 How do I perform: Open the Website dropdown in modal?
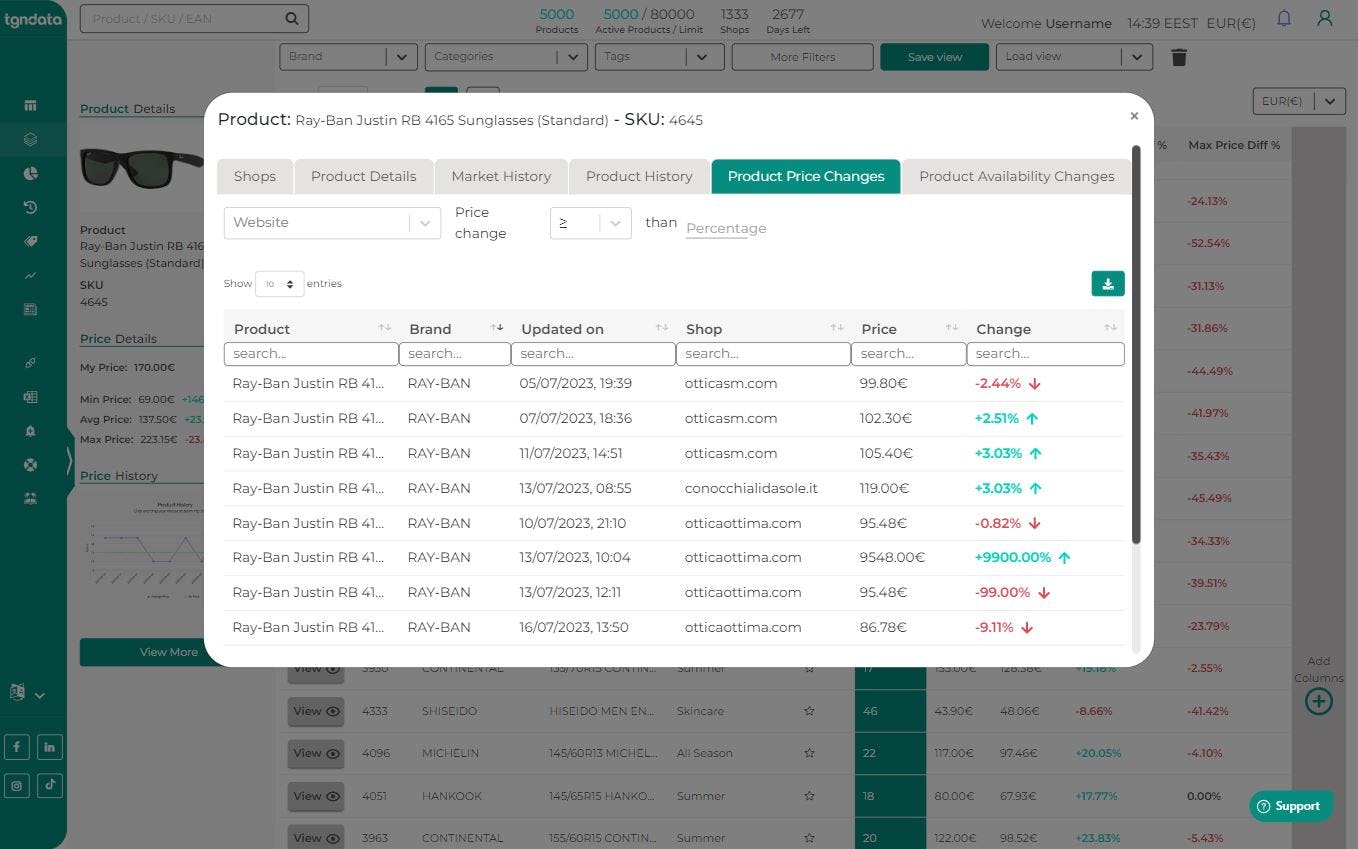pos(332,223)
